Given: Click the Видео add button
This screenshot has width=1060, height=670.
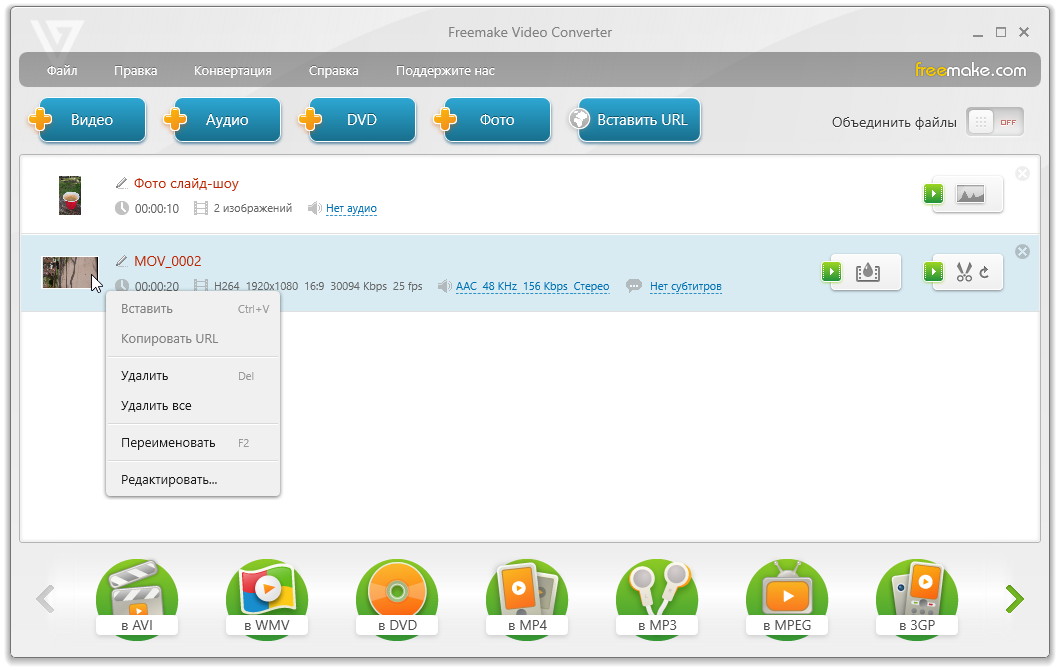Looking at the screenshot, I should coord(89,120).
